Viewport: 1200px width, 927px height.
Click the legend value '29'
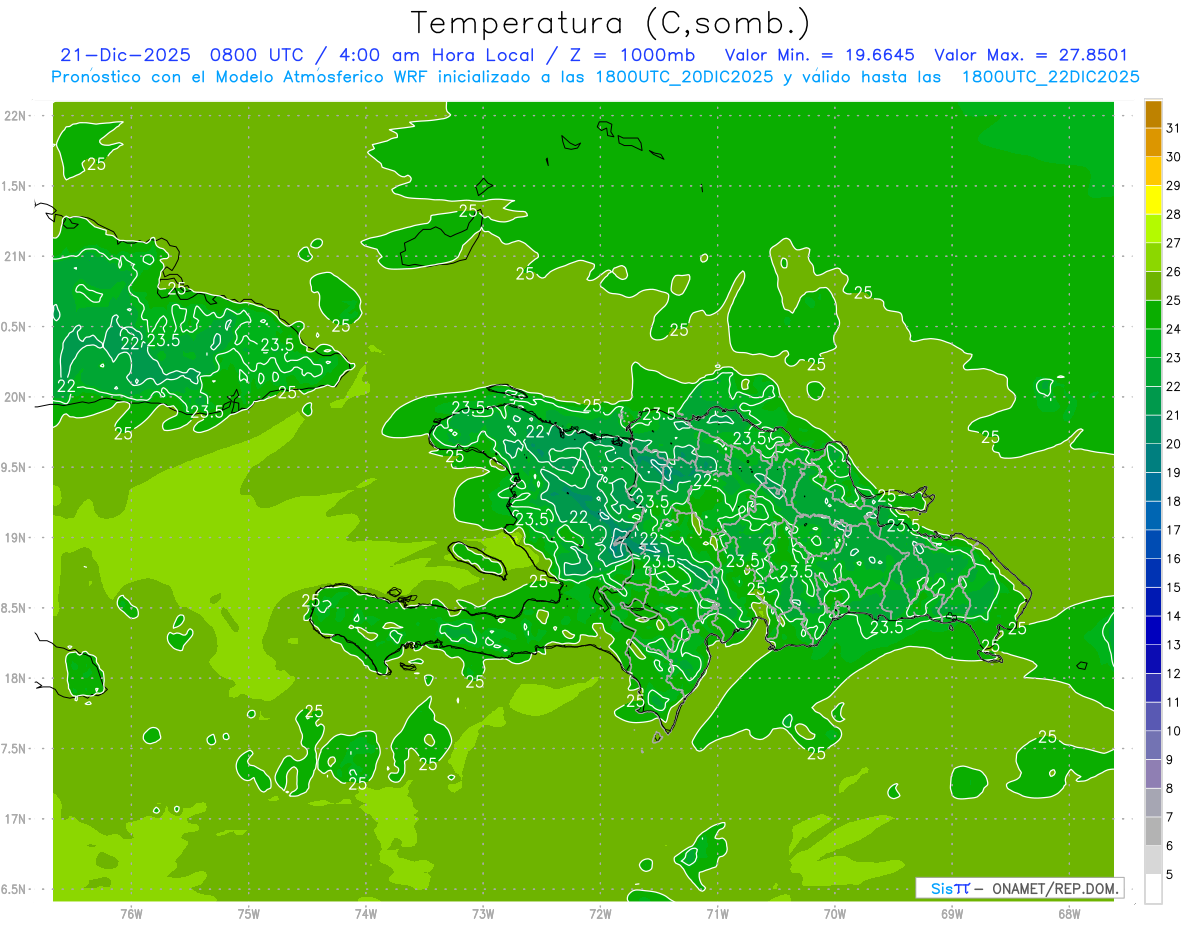[x=1174, y=186]
